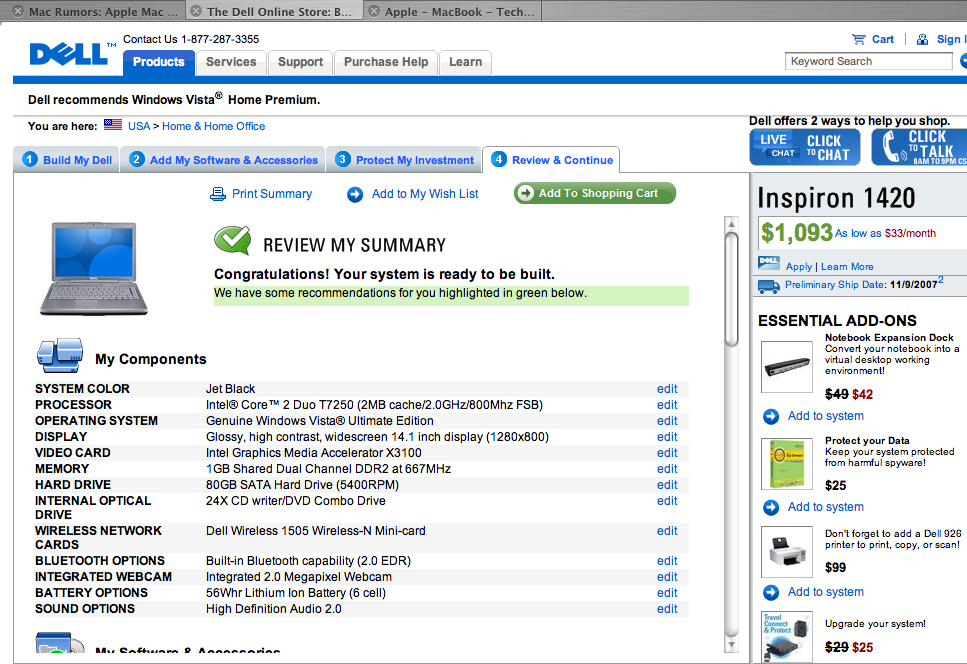Image resolution: width=967 pixels, height=664 pixels.
Task: Click Add to My Wish List link
Action: click(x=425, y=194)
